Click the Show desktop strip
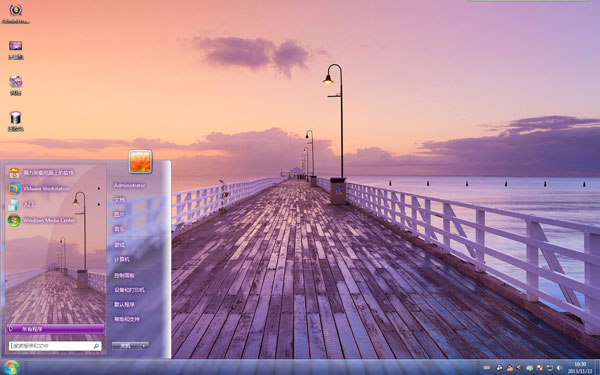The image size is (600, 375). (x=597, y=367)
